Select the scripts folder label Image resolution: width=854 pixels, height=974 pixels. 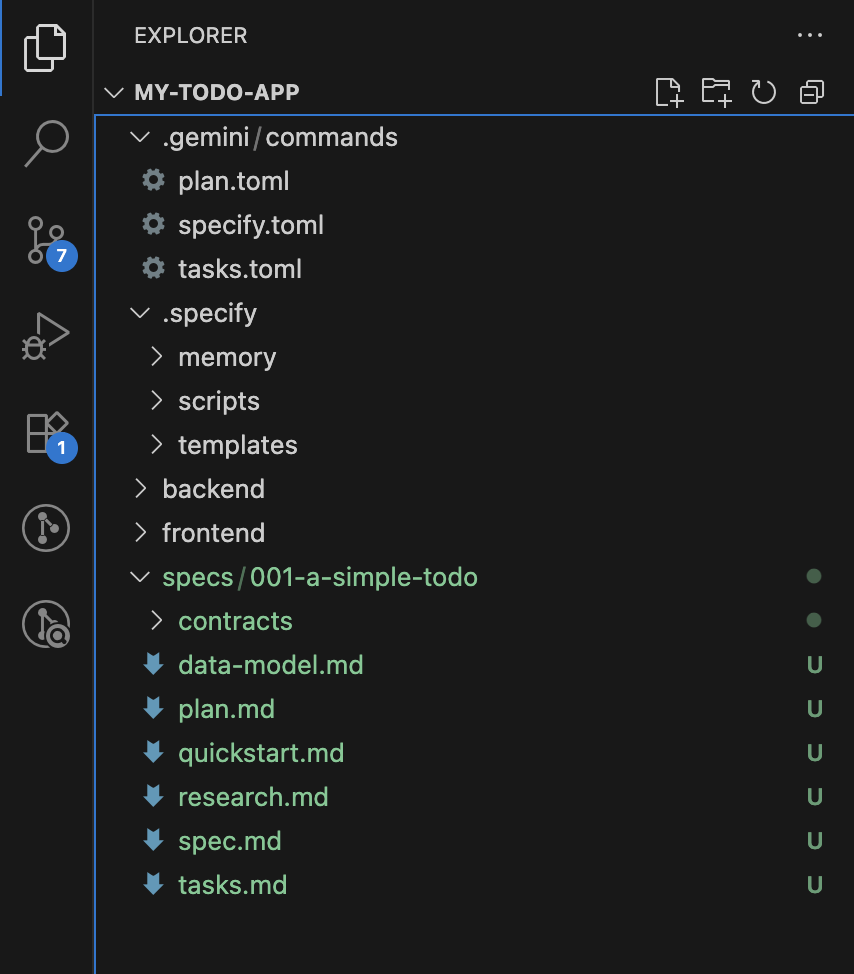[219, 402]
